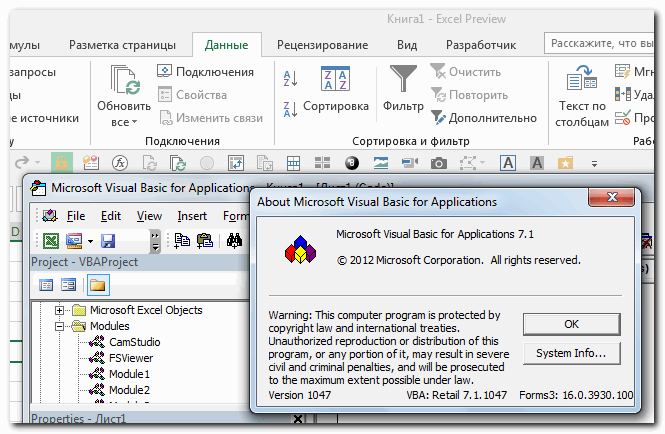Click the Redo arrow icon
This screenshot has width=665, height=434.
point(22,162)
